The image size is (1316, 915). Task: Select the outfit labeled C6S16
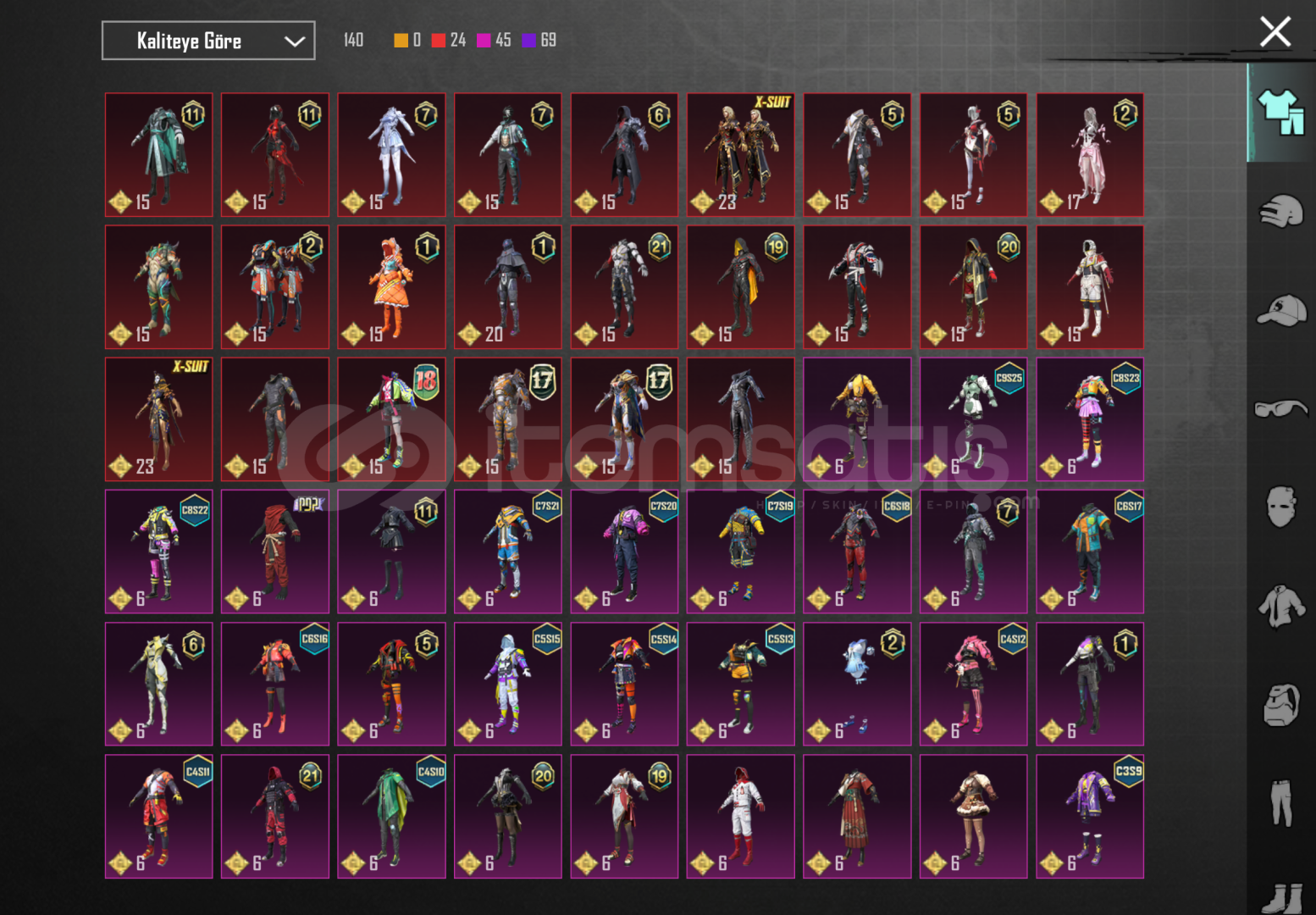[x=275, y=684]
